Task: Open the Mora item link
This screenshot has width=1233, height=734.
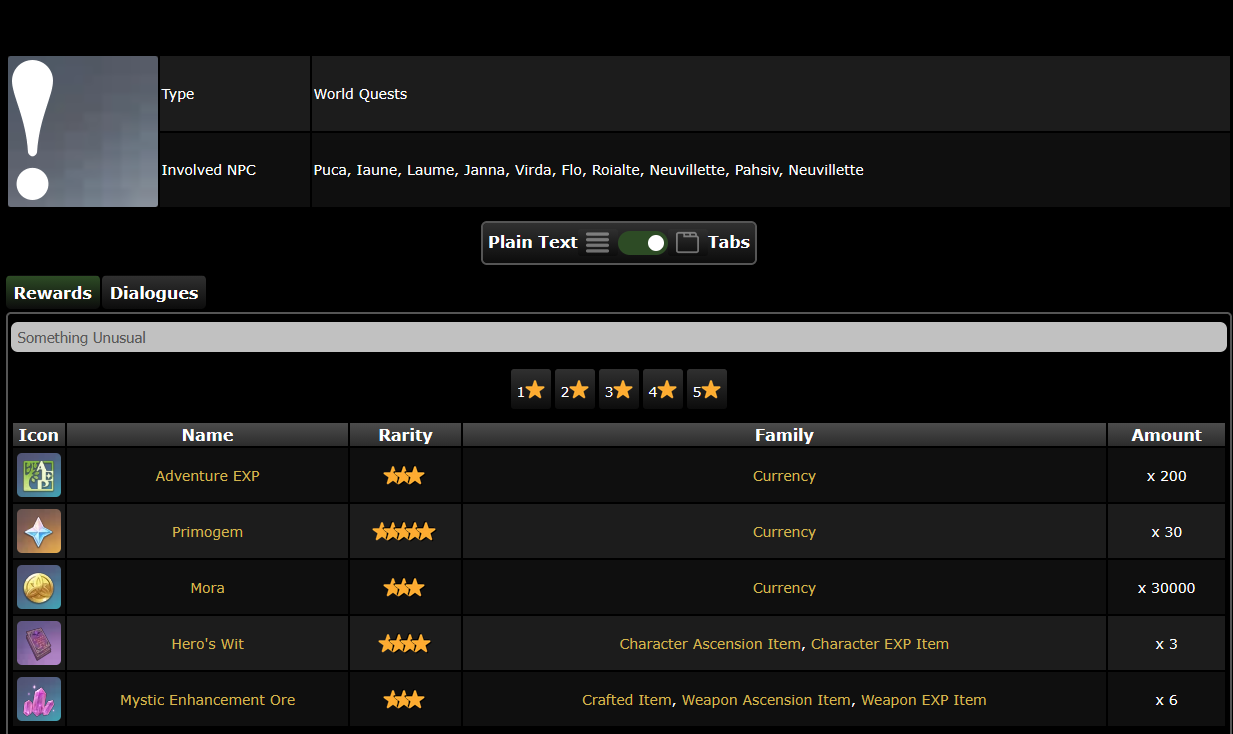Action: 208,588
